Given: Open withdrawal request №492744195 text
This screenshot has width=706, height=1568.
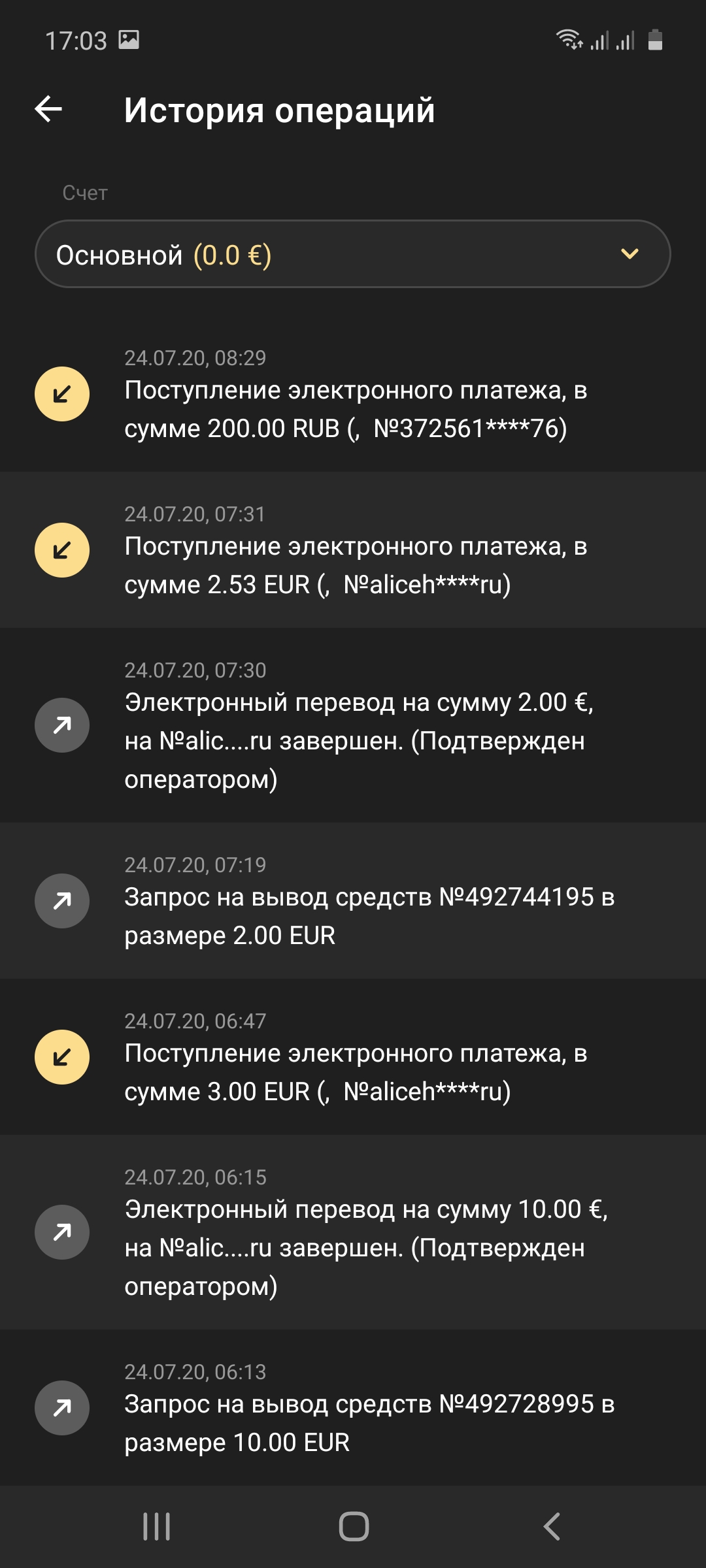Looking at the screenshot, I should pyautogui.click(x=369, y=916).
